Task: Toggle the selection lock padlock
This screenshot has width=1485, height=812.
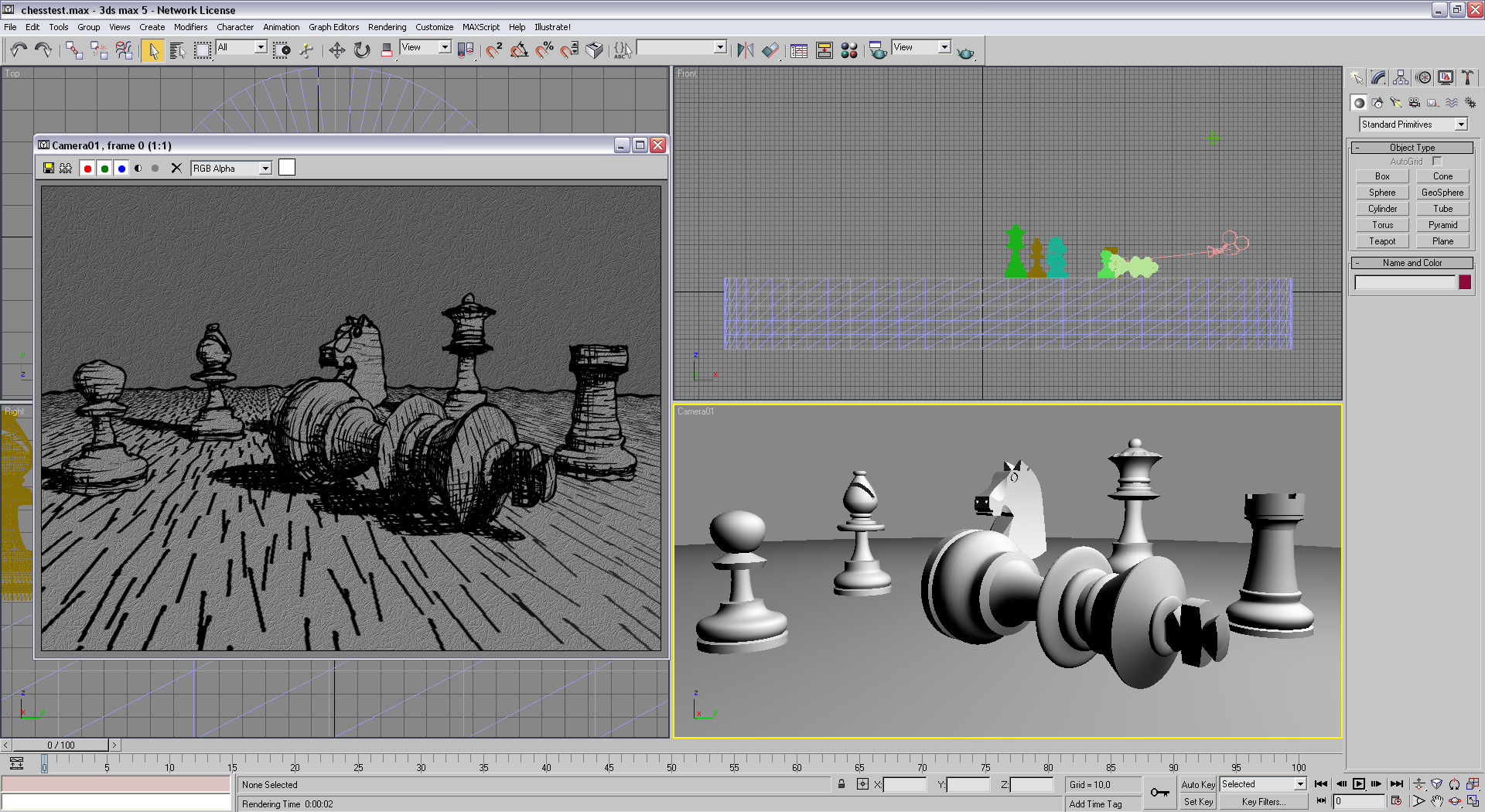Action: coord(841,784)
